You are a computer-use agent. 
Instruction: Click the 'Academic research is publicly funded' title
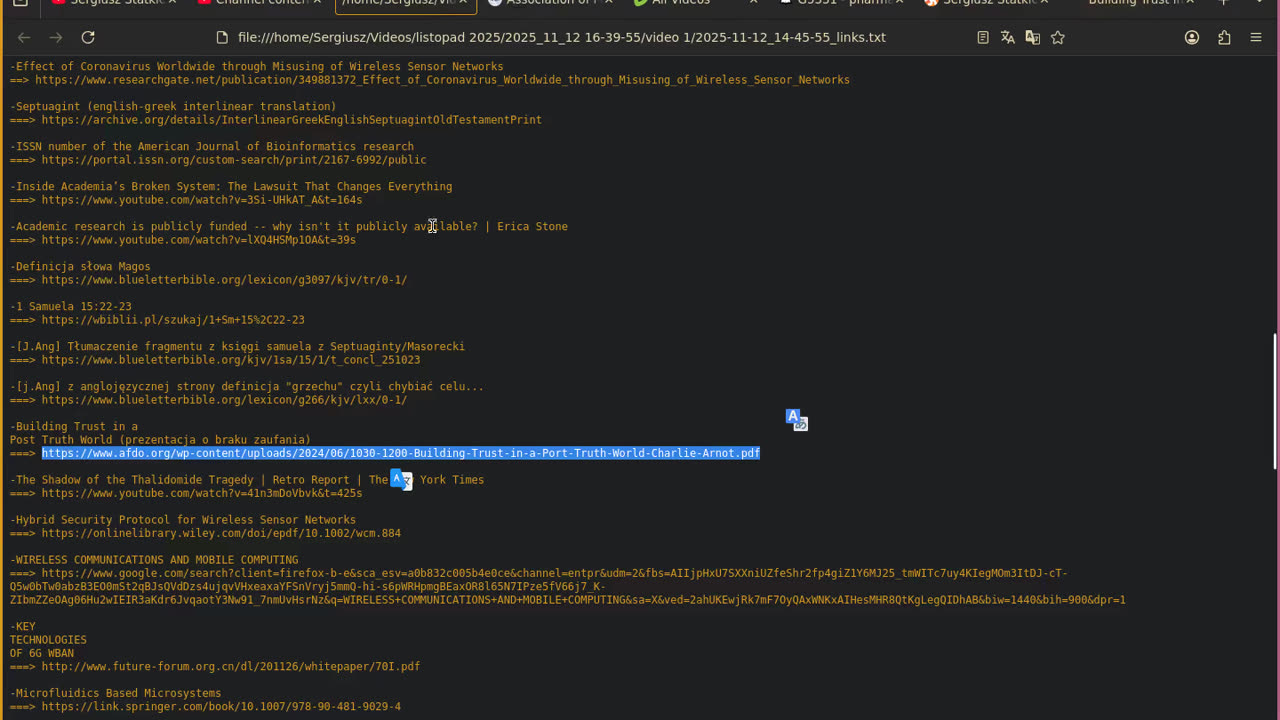coord(289,226)
